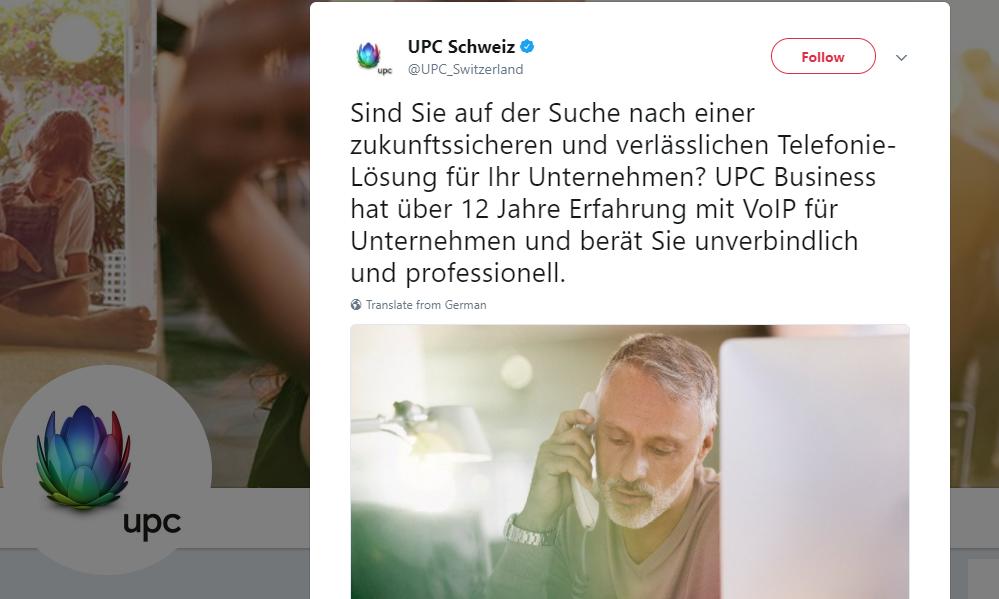
Task: Translate the tweet from German
Action: tap(426, 305)
